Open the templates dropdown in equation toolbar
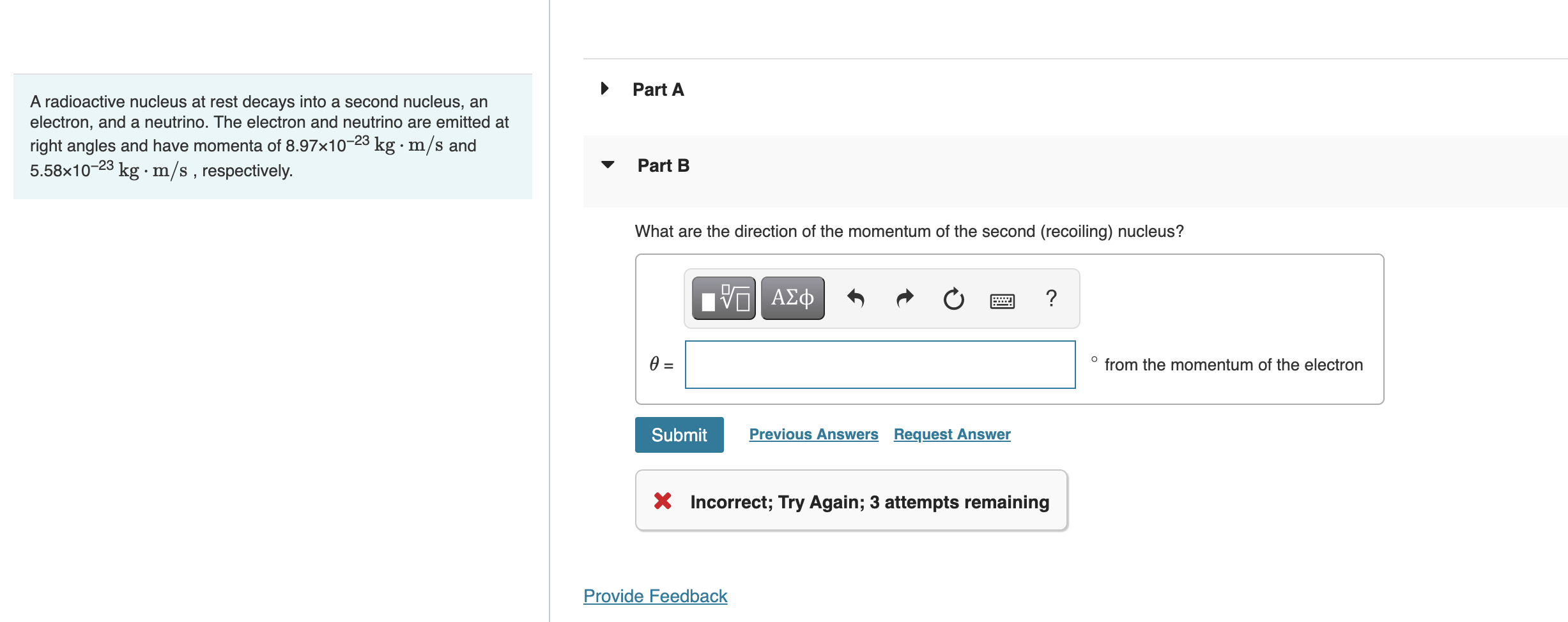1568x622 pixels. [x=723, y=298]
